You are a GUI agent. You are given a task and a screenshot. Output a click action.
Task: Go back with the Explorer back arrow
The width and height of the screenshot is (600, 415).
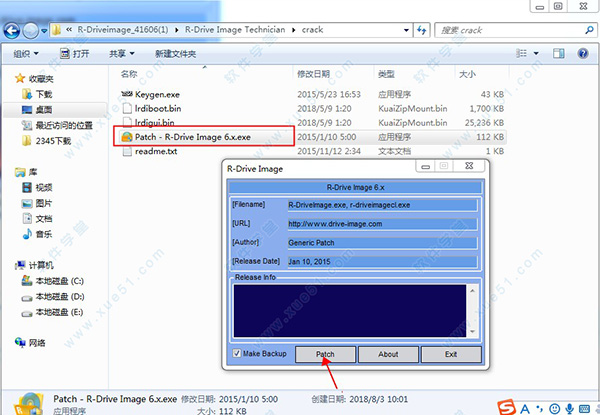[x=11, y=30]
